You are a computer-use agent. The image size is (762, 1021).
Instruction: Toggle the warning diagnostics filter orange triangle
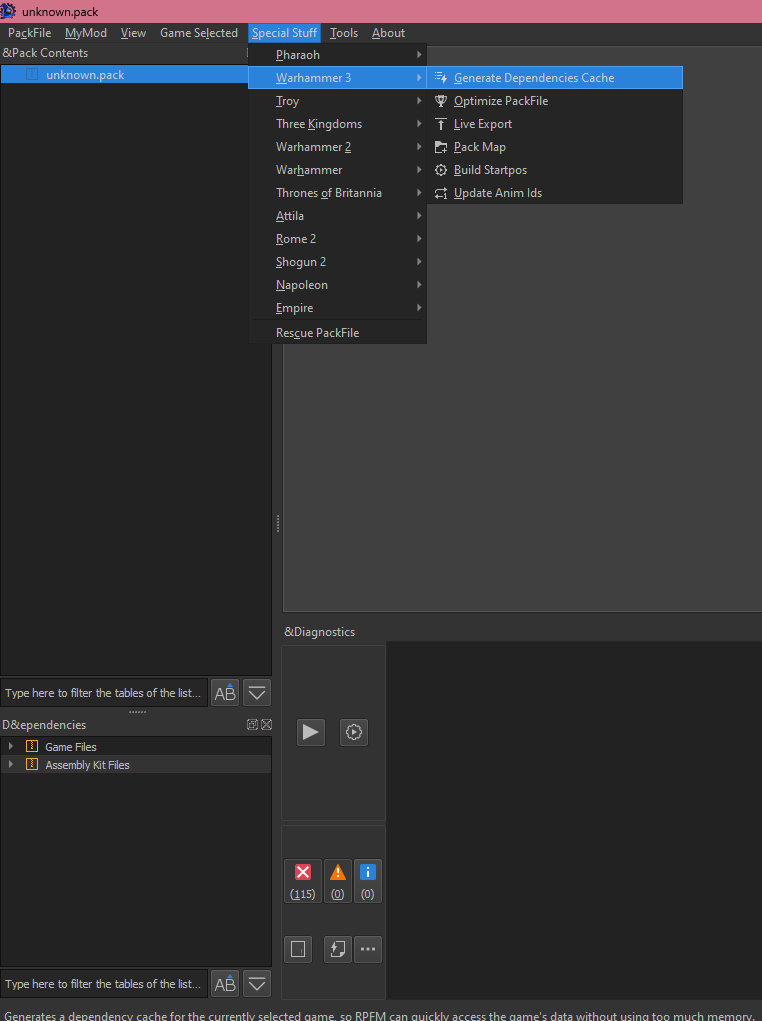[x=337, y=881]
